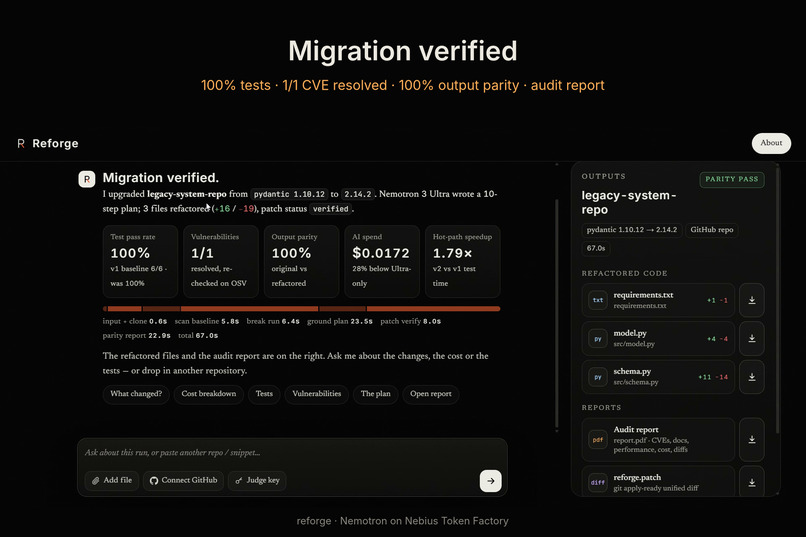Click the chat panel scrollbar
806x537 pixels.
557,313
